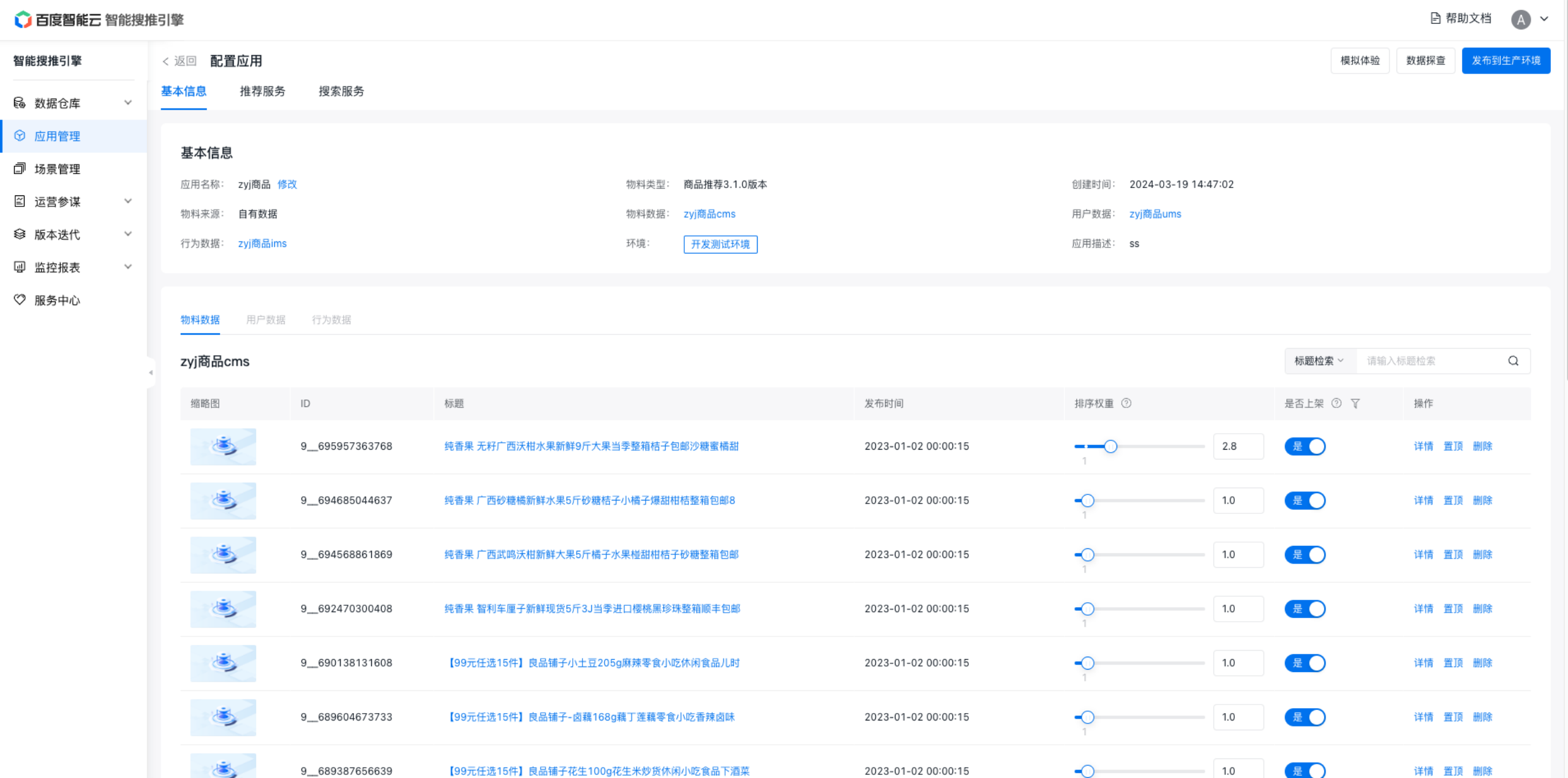1568x778 pixels.
Task: Switch to the 基本信息 tab
Action: 183,91
